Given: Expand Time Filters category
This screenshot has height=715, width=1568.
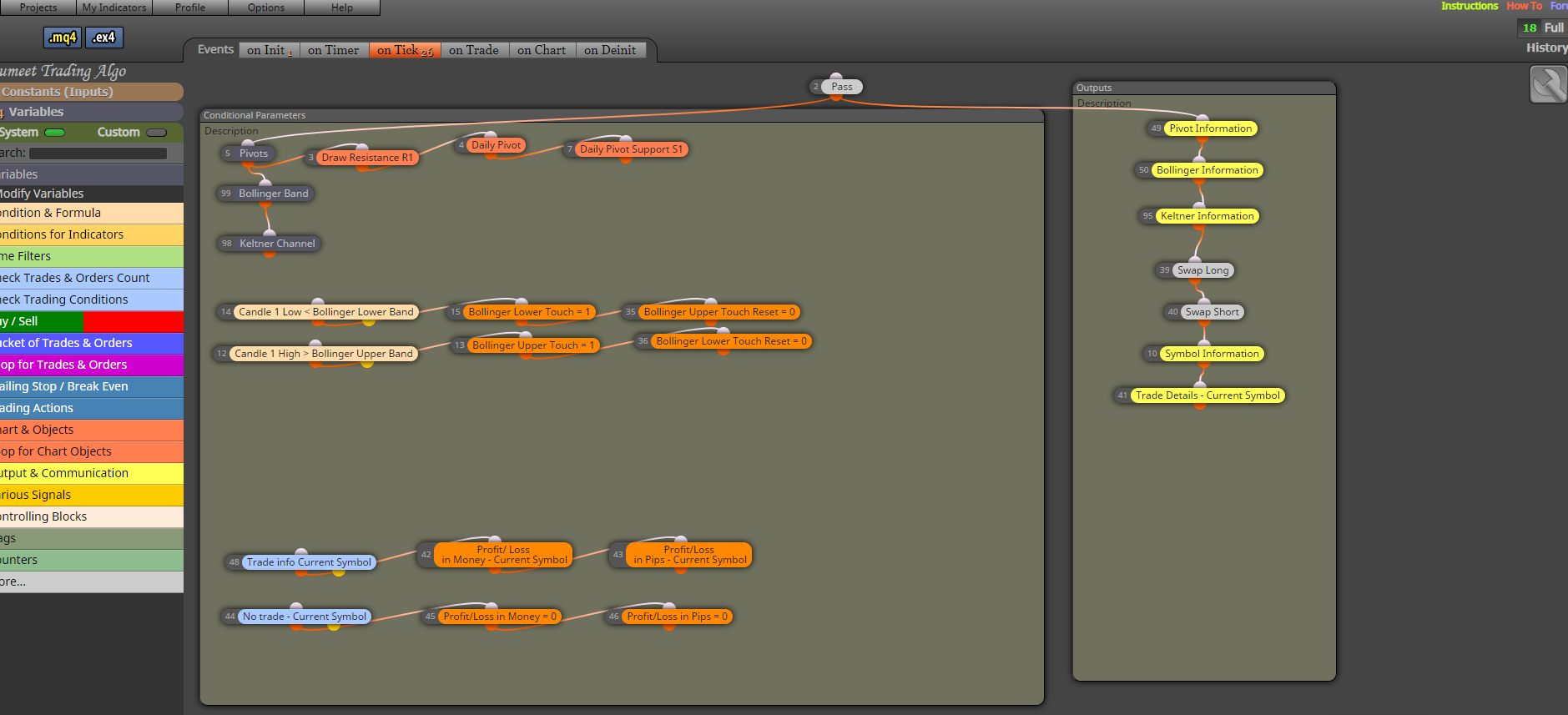Looking at the screenshot, I should pos(92,256).
